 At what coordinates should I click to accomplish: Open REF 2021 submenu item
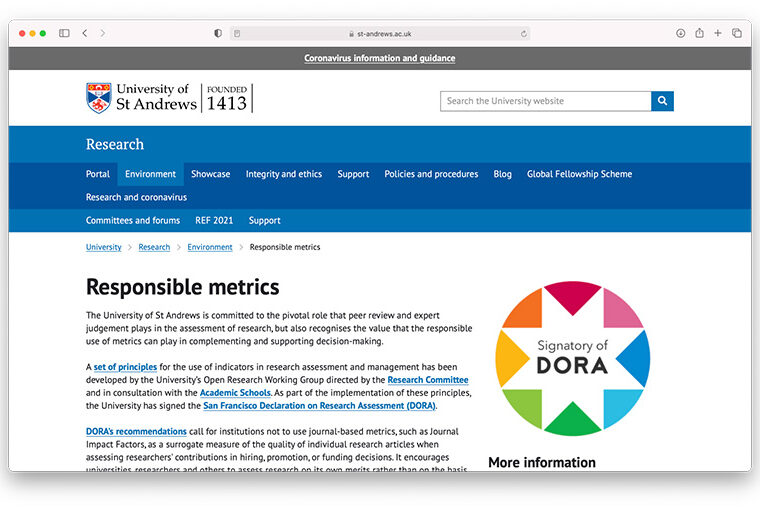tap(214, 221)
